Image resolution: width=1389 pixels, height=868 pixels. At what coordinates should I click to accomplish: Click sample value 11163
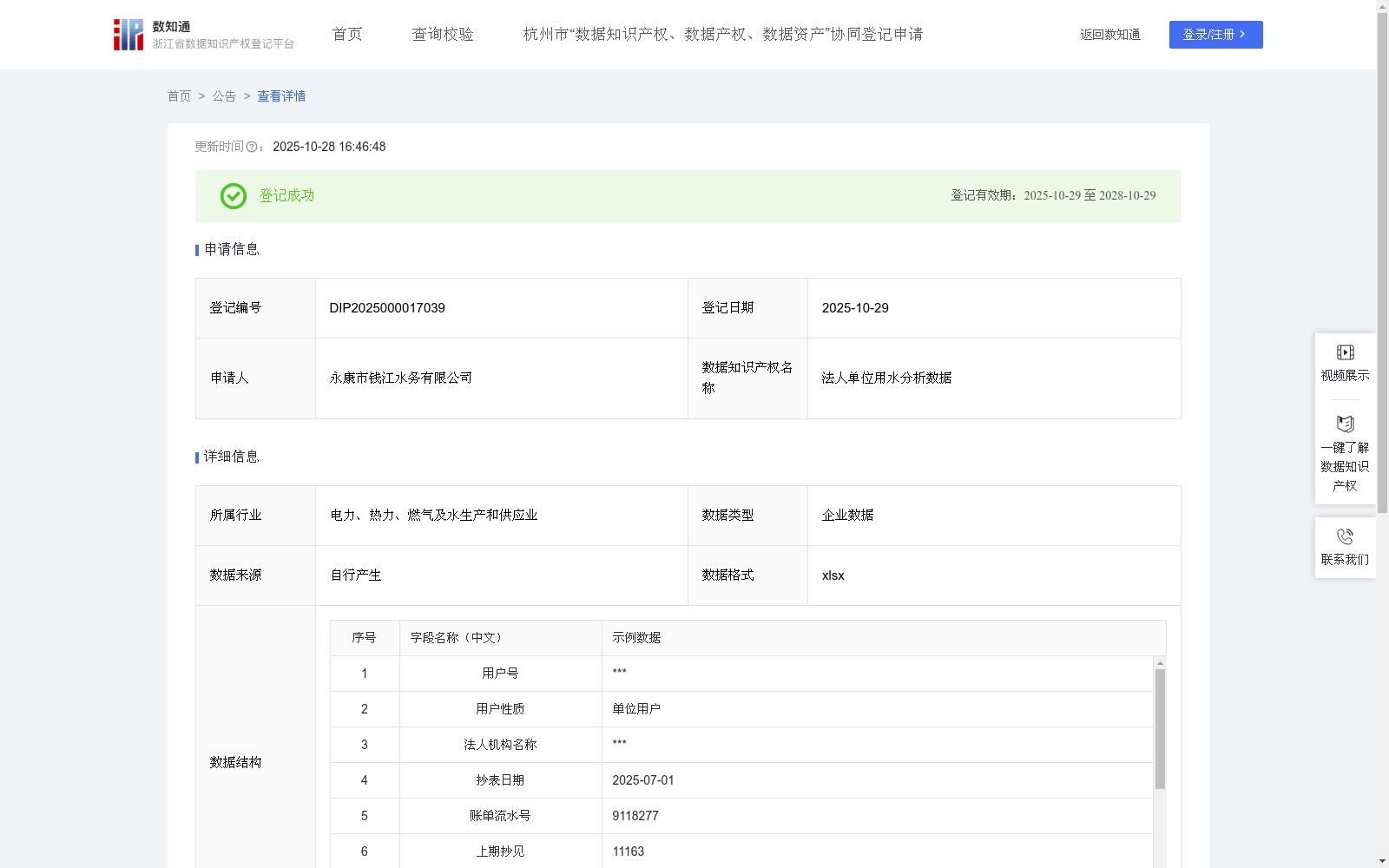coord(629,852)
